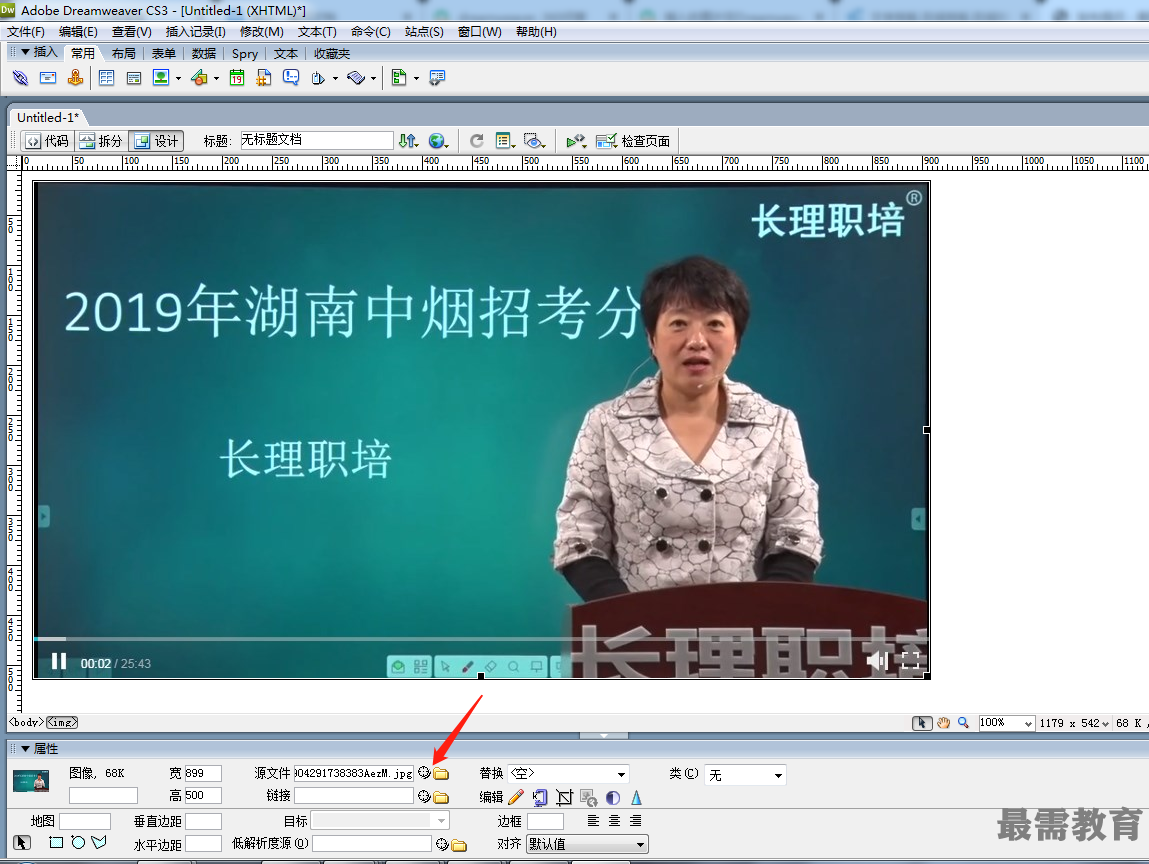Switch to the 收藏夹 insert tab

click(x=332, y=53)
